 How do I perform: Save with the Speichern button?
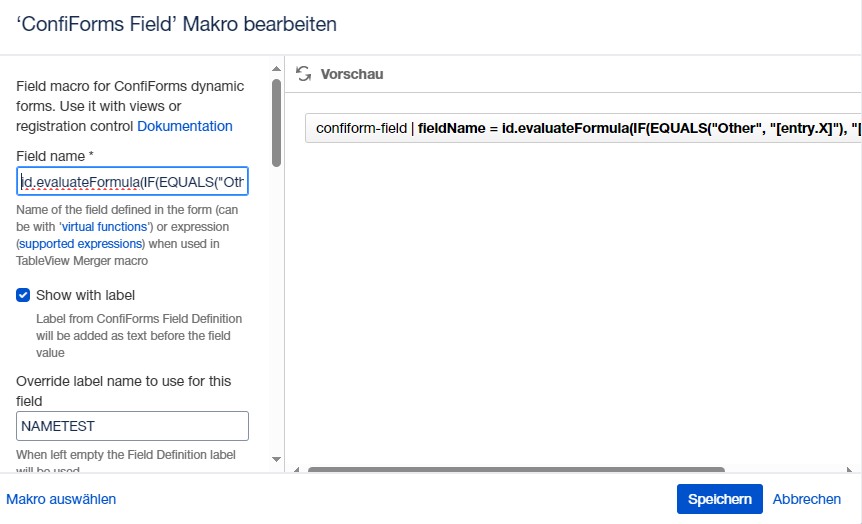(x=720, y=499)
